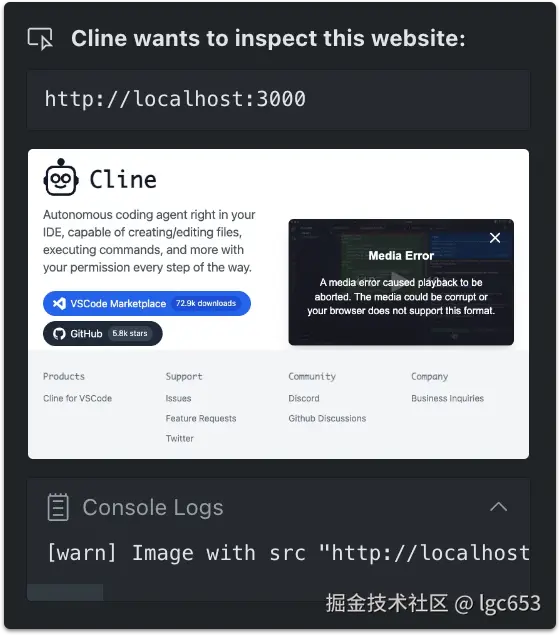This screenshot has height=635, width=560.
Task: Click the video player play button
Action: [398, 280]
